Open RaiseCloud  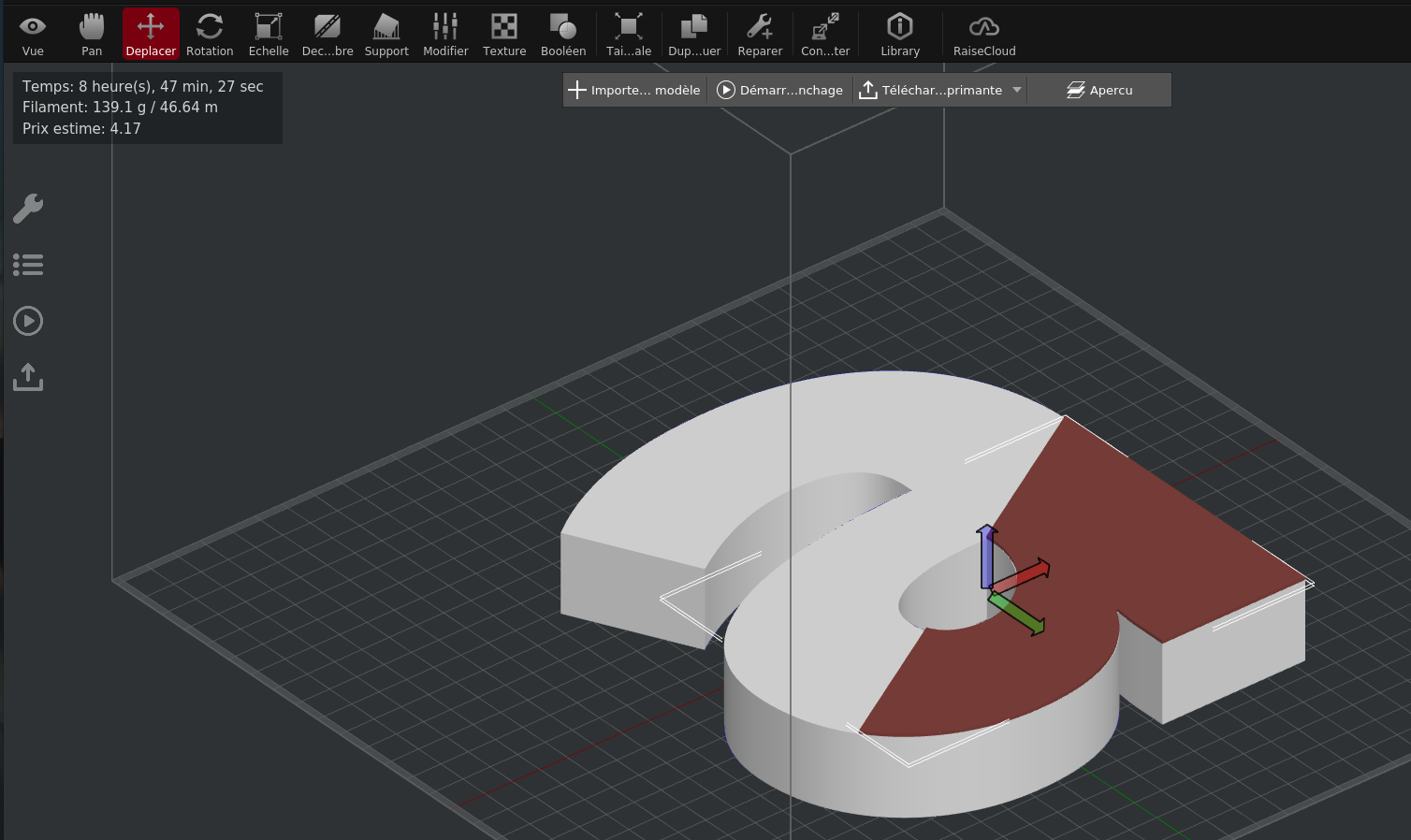click(984, 35)
